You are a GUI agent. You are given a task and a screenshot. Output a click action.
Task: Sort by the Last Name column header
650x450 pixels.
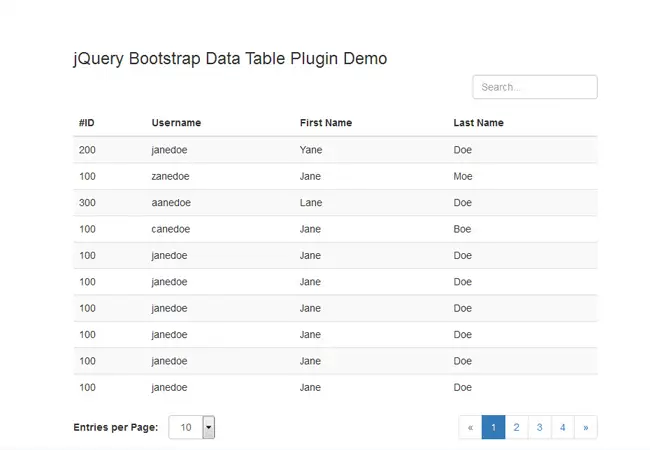click(478, 123)
